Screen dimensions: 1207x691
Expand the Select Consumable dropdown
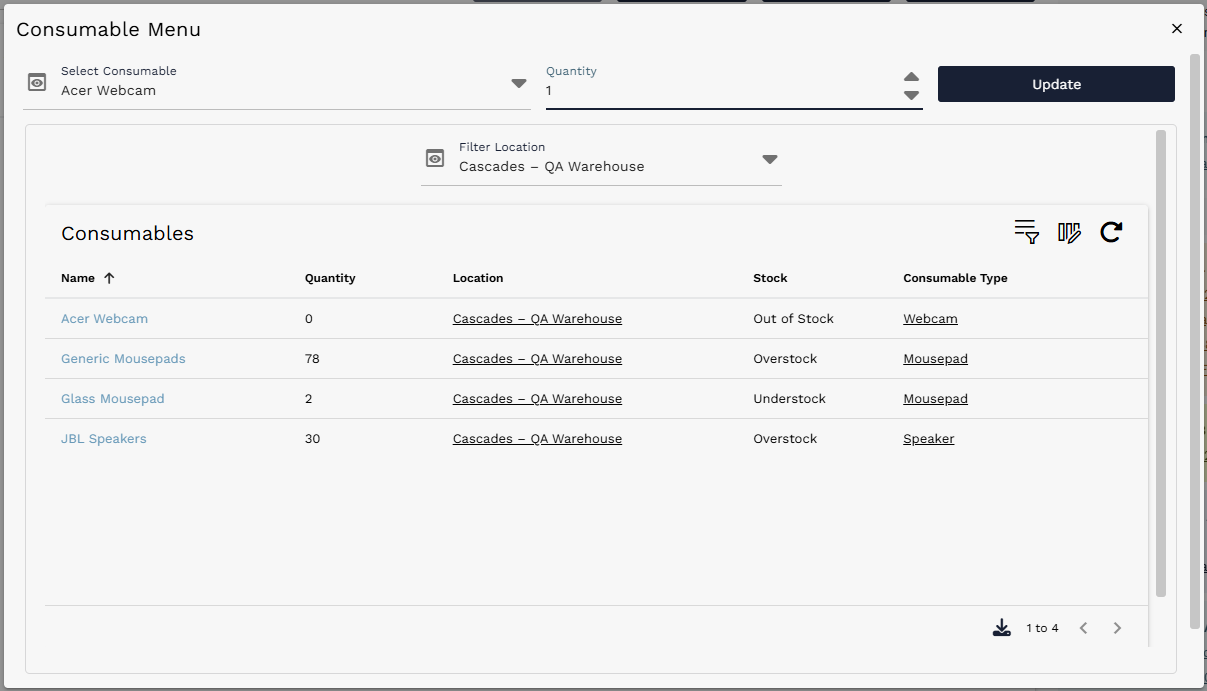(x=519, y=83)
